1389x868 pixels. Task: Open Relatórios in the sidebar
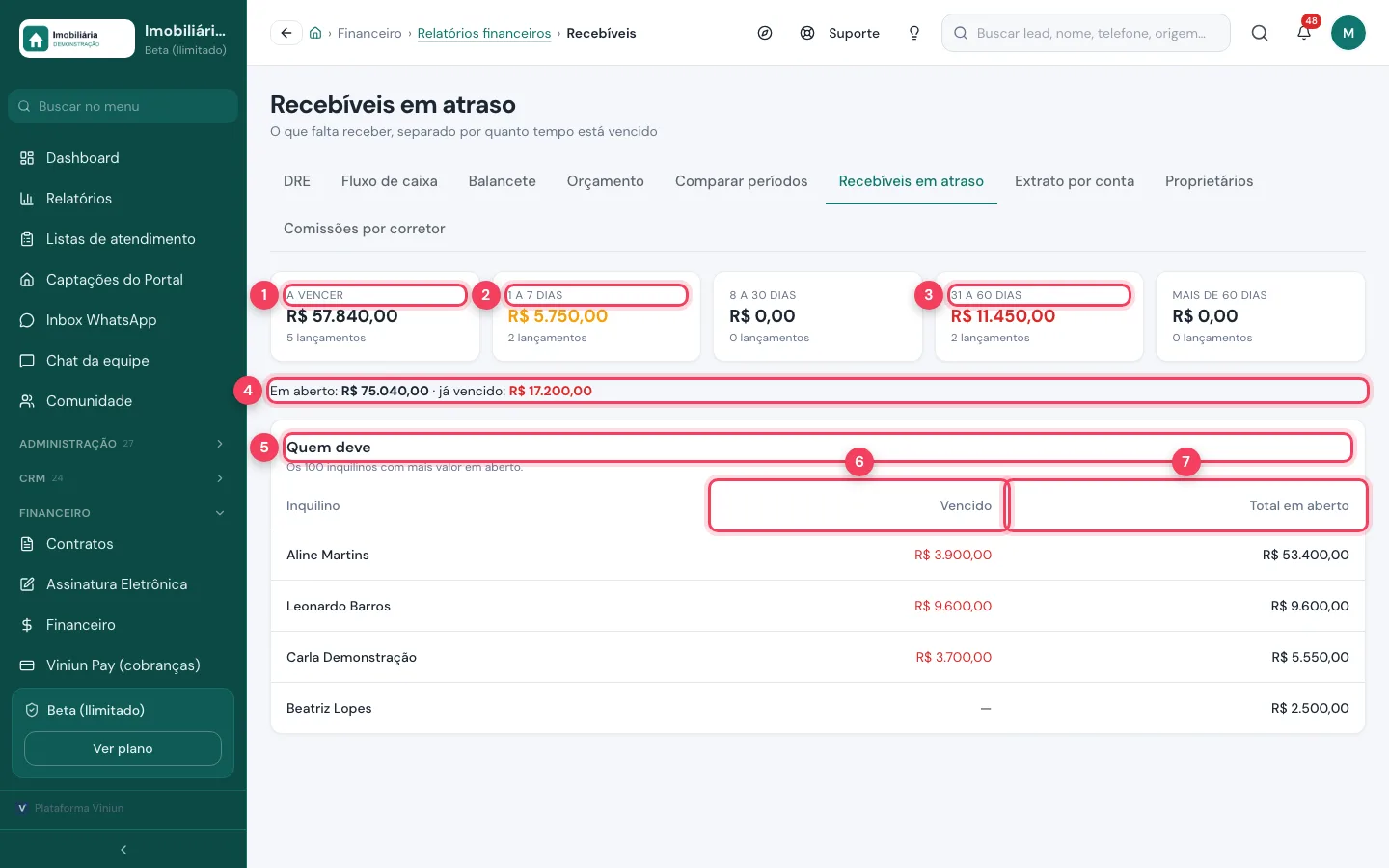point(123,199)
